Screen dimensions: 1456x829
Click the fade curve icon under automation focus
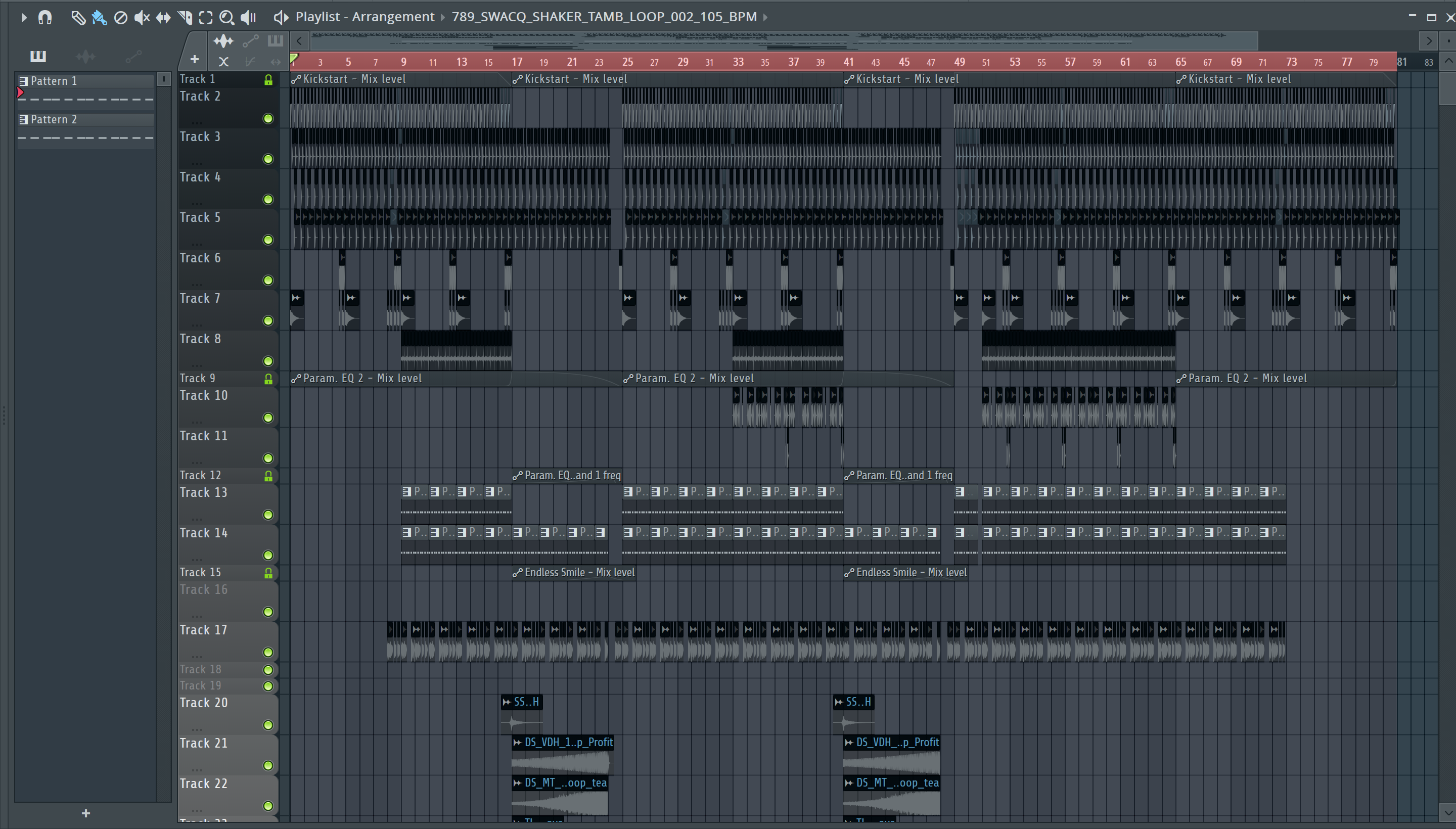(251, 62)
